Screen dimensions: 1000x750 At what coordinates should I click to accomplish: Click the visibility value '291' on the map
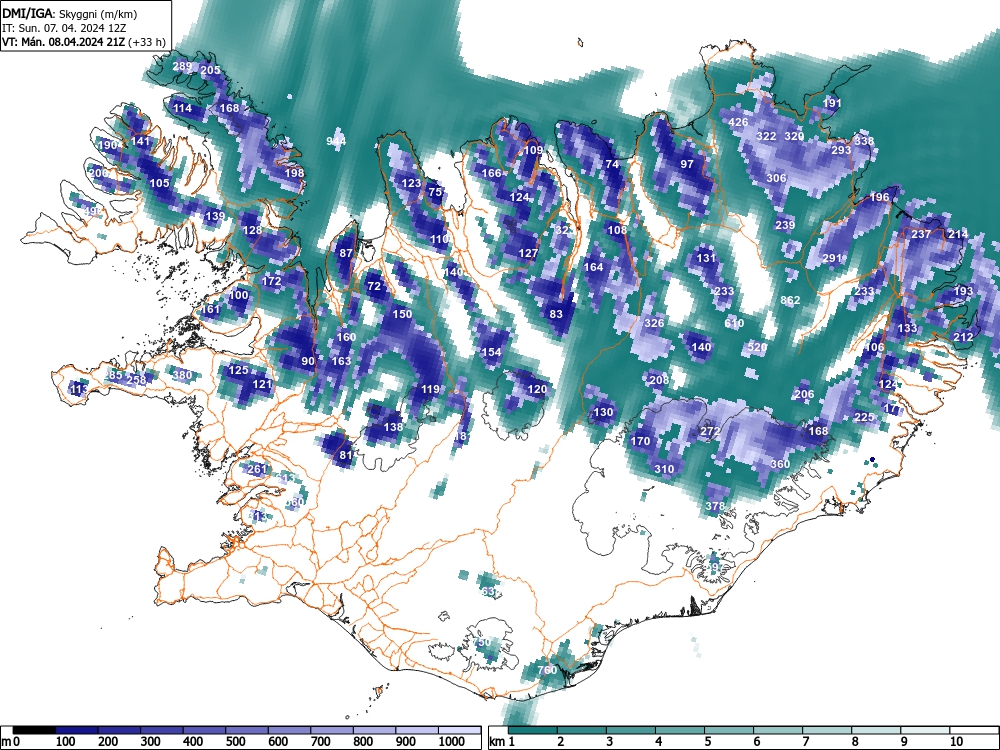(x=832, y=258)
